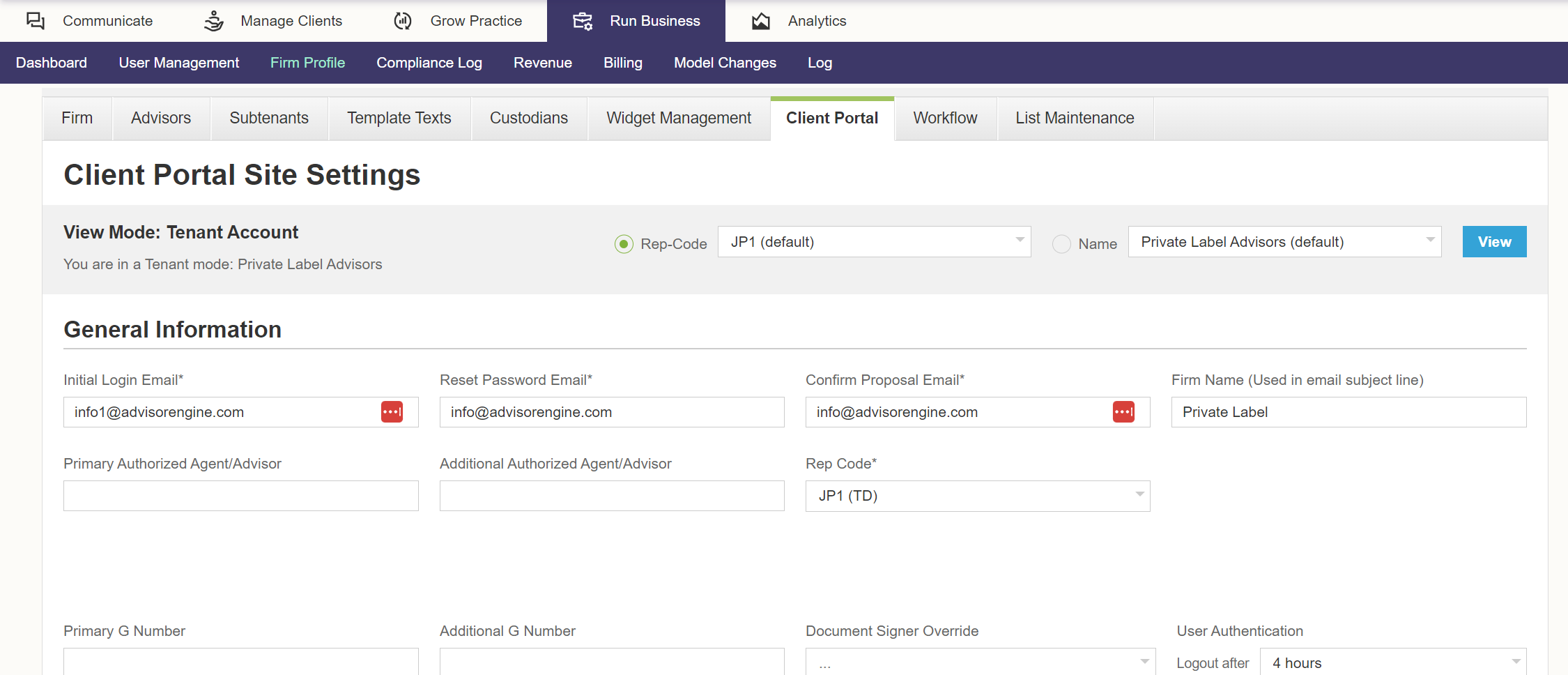Click the Additional G Number field
Image resolution: width=1568 pixels, height=675 pixels.
(612, 662)
